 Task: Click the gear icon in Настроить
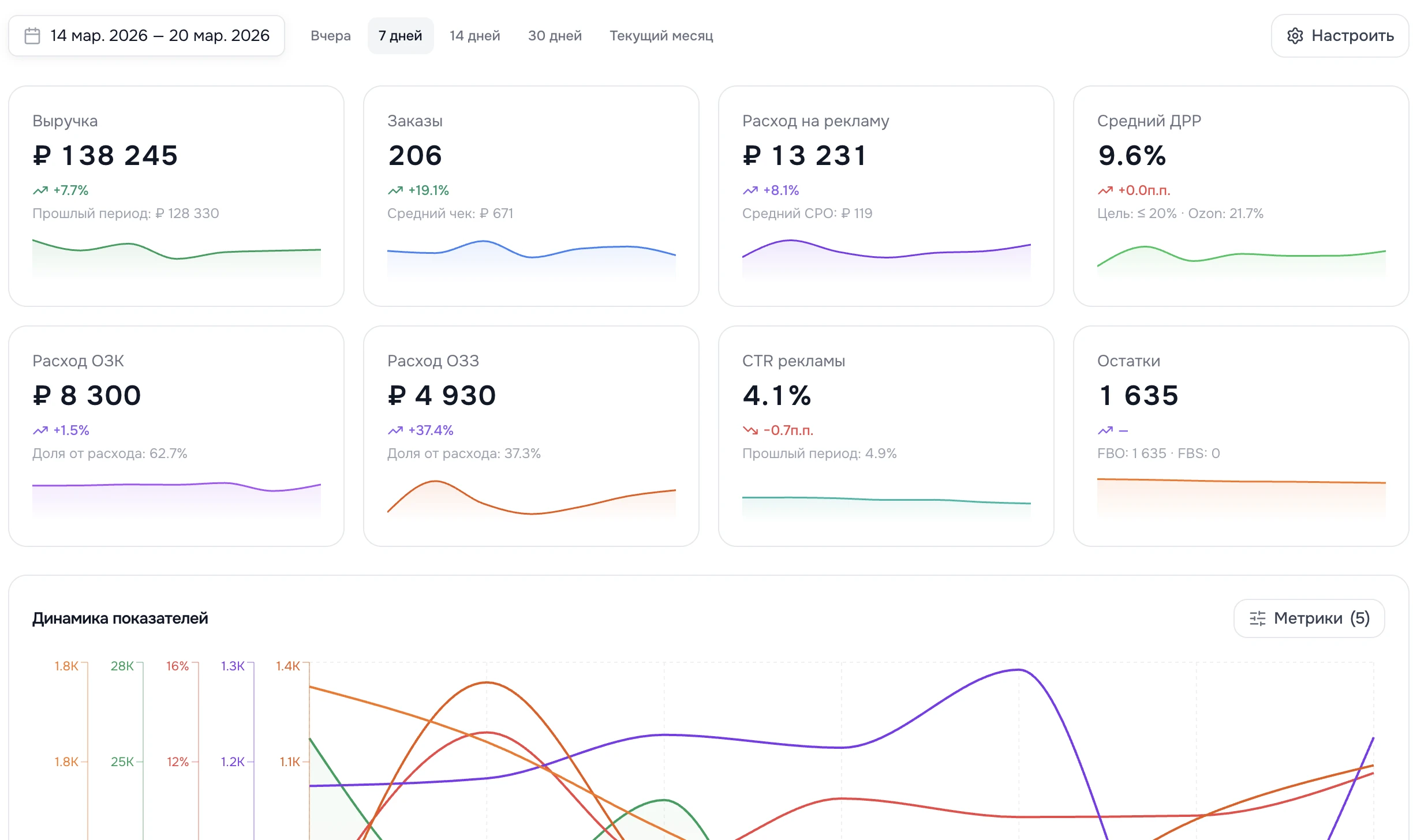[x=1295, y=36]
